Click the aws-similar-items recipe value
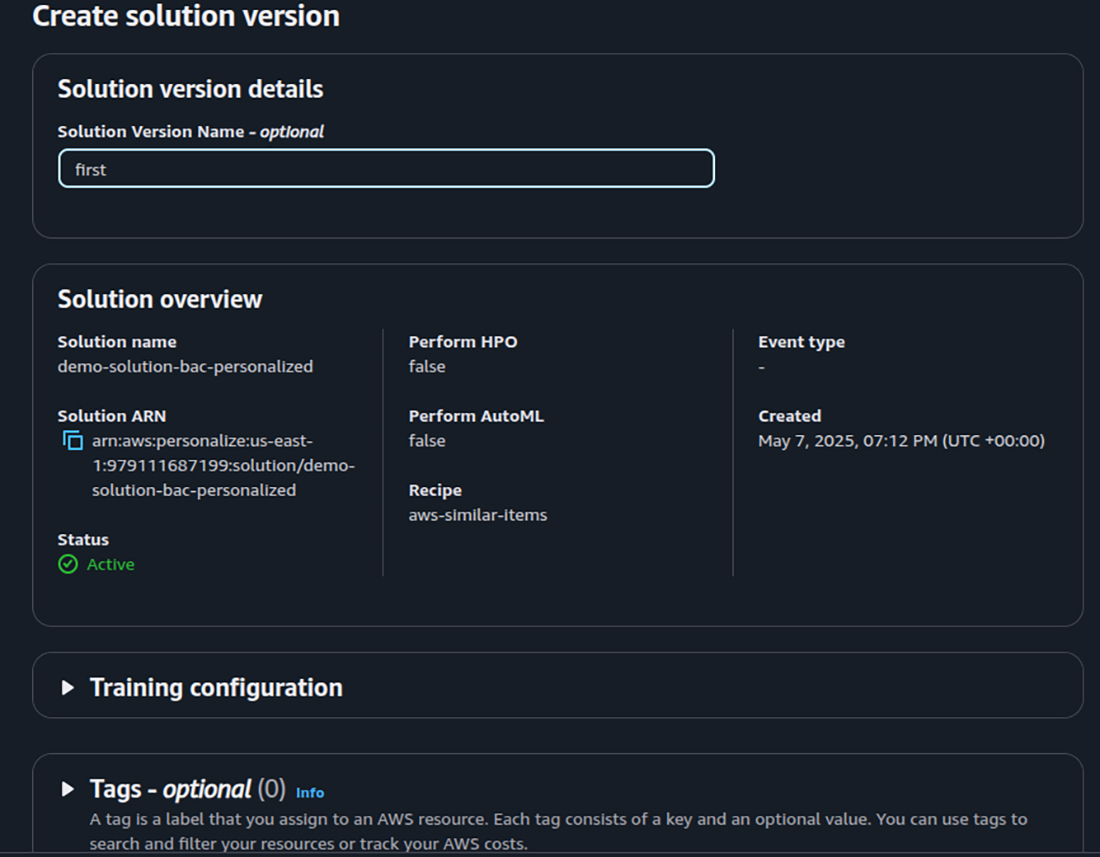The image size is (1100, 857). click(478, 515)
